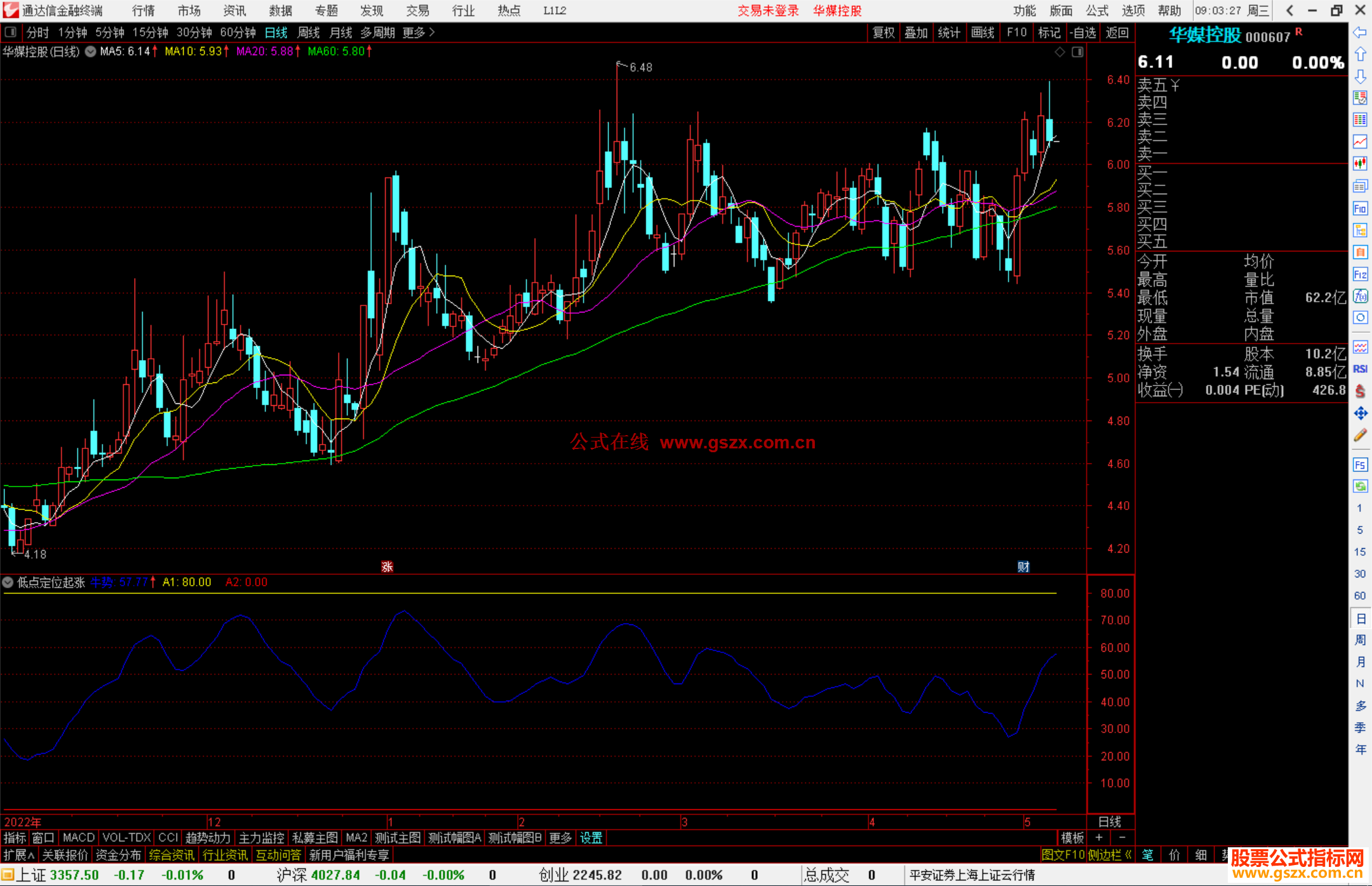This screenshot has height=886, width=1372.
Task: Toggle the round button beside 华媒控股(日线) label
Action: pos(91,51)
